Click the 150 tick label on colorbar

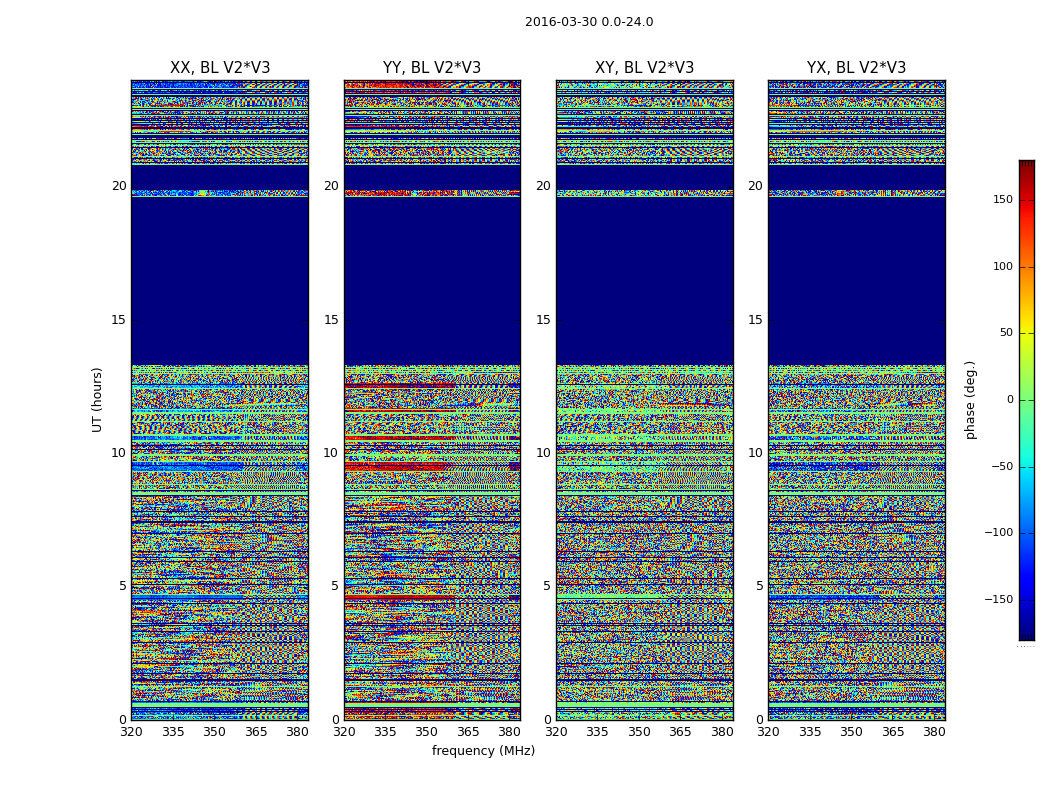[1003, 199]
